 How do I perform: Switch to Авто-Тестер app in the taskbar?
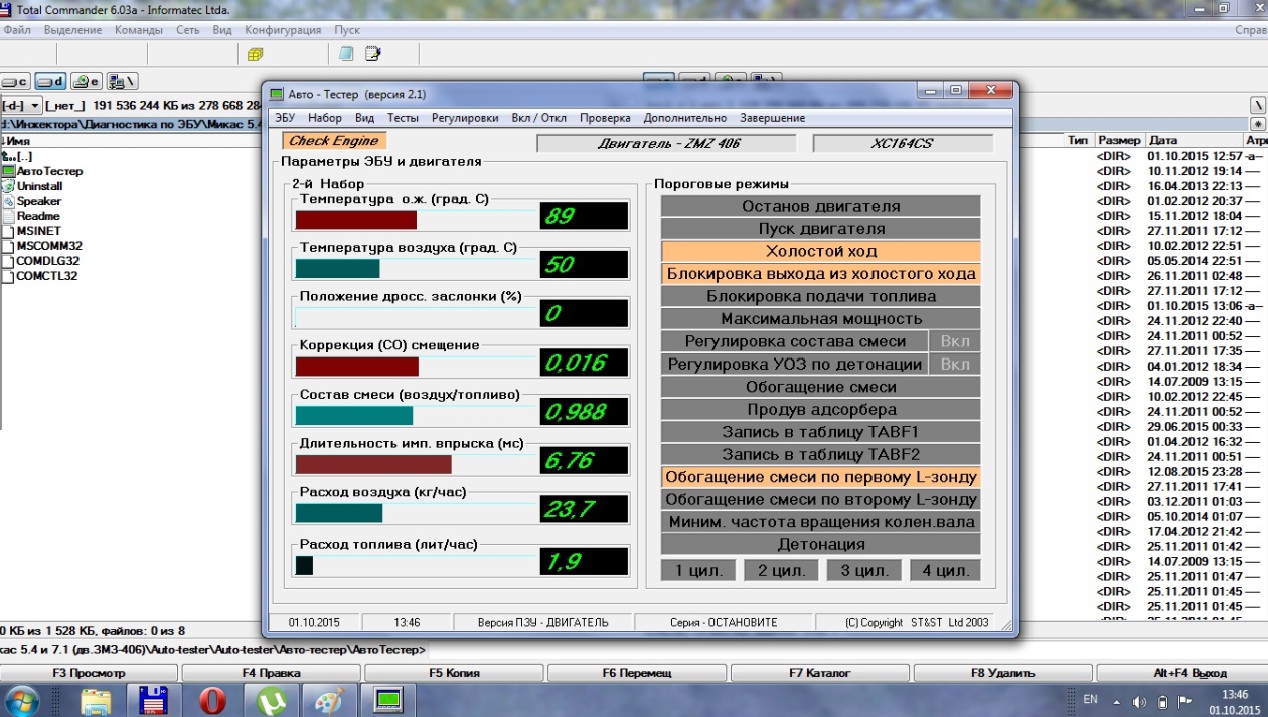click(388, 699)
